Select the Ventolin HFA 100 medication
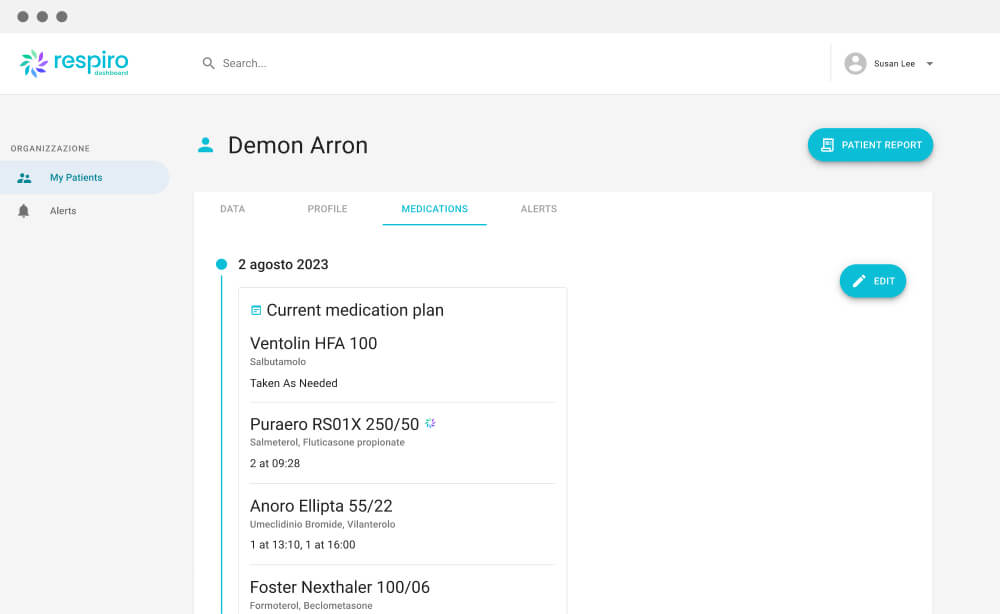This screenshot has height=614, width=1000. click(314, 344)
